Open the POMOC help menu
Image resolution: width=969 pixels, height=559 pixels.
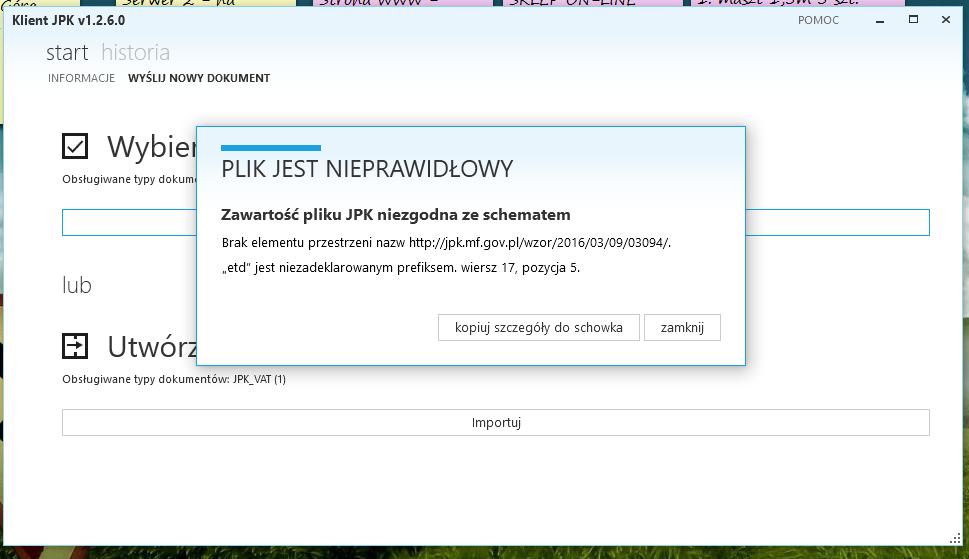point(818,20)
